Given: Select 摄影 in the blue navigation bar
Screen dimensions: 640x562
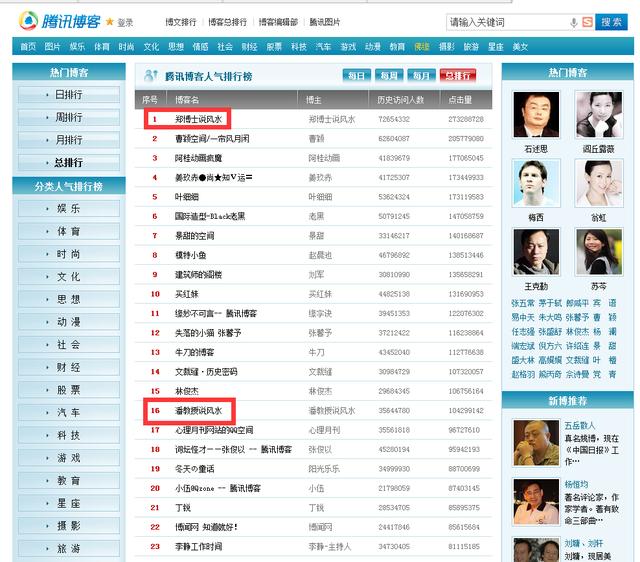Looking at the screenshot, I should point(447,47).
